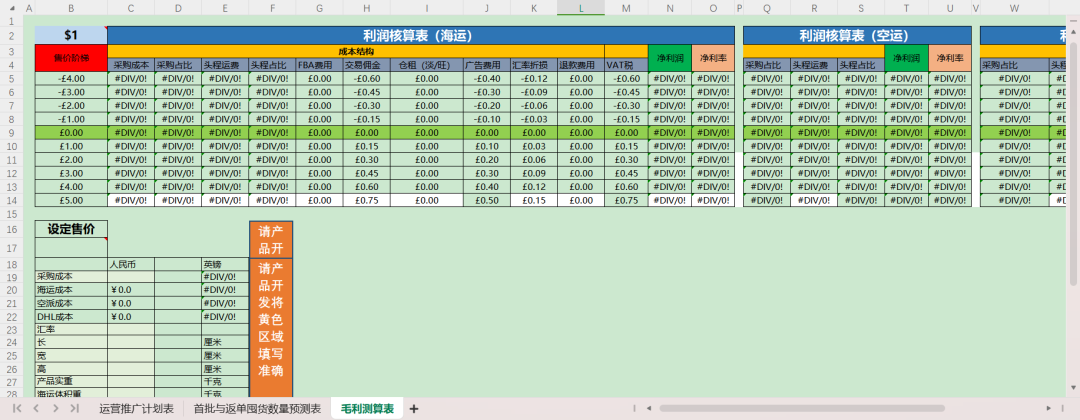Click the 采购成本 header in column C
Viewport: 1080px width, 420px height.
click(131, 65)
